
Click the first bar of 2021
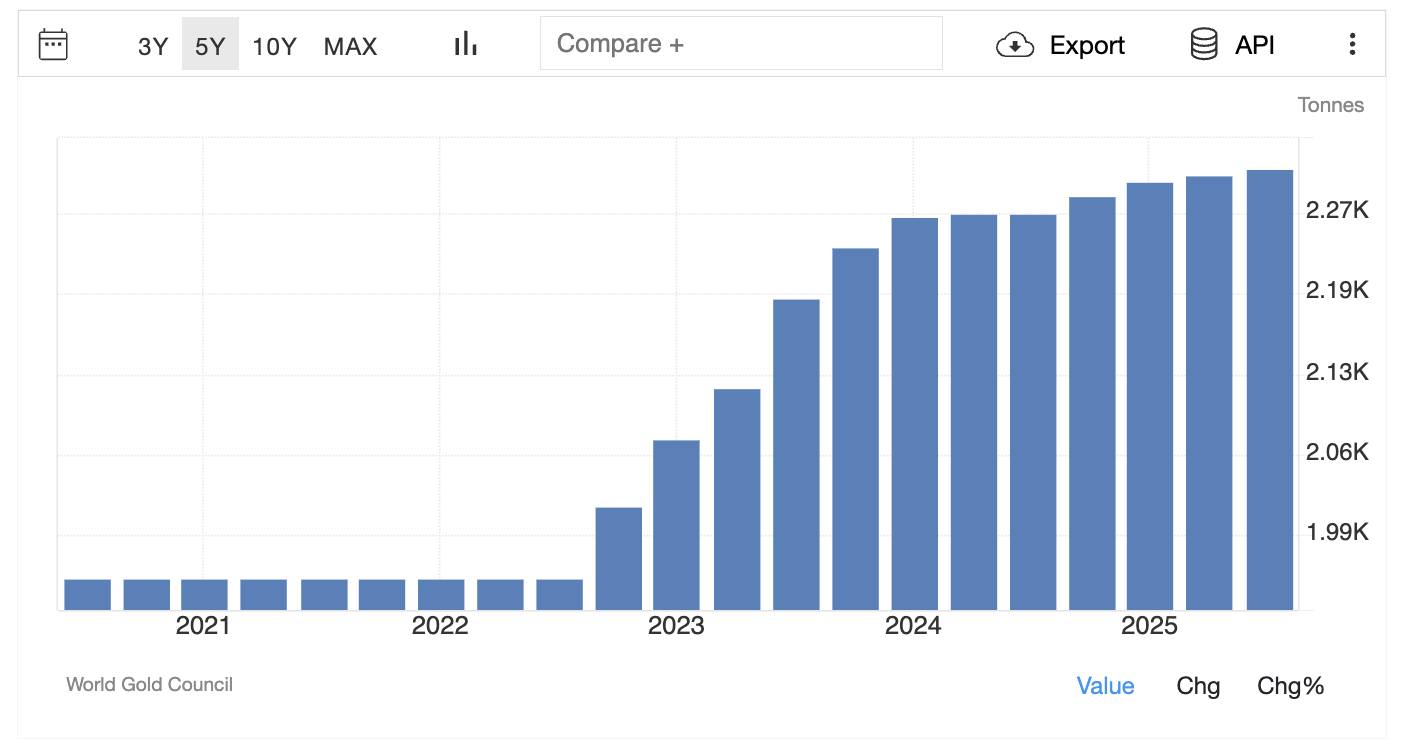tap(86, 592)
